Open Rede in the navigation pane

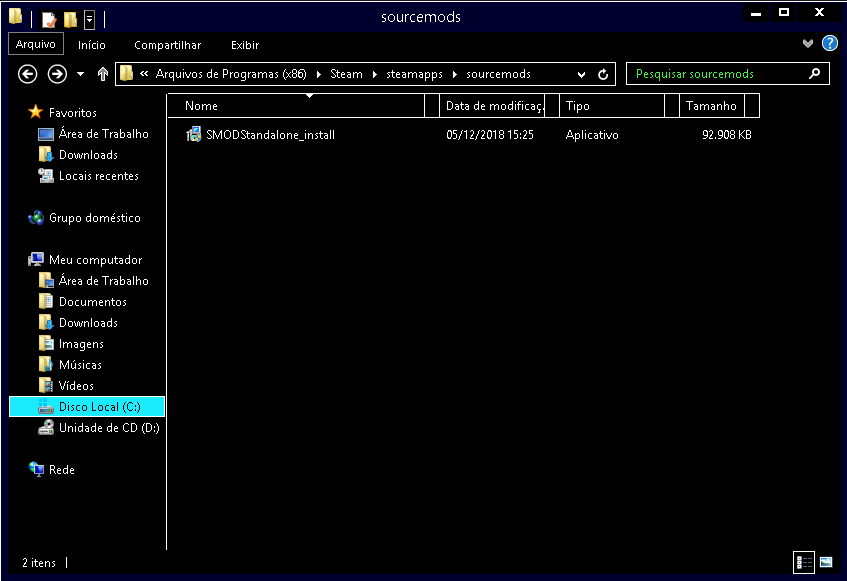tap(62, 470)
